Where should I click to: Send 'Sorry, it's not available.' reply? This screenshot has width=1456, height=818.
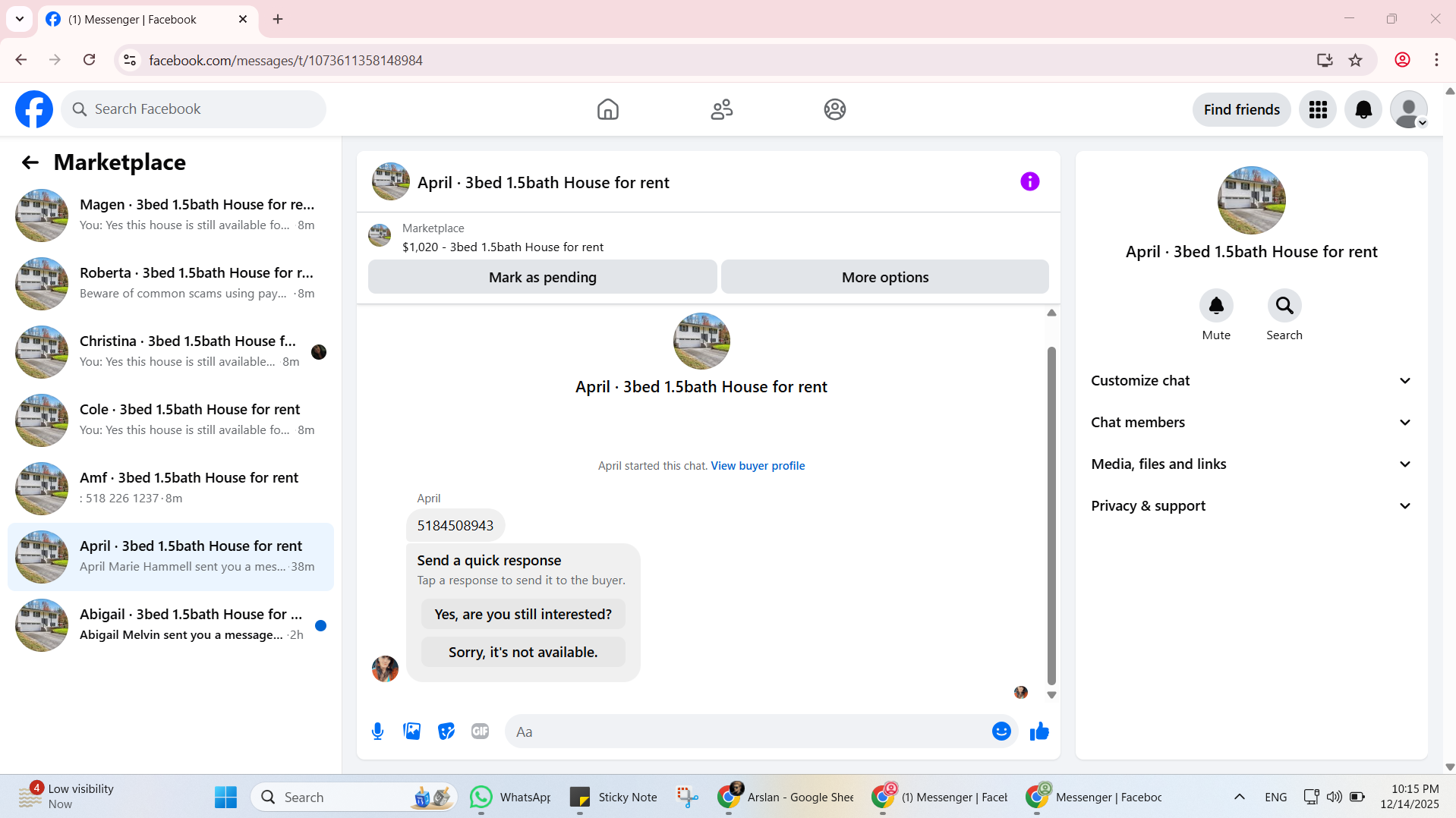[x=523, y=652]
